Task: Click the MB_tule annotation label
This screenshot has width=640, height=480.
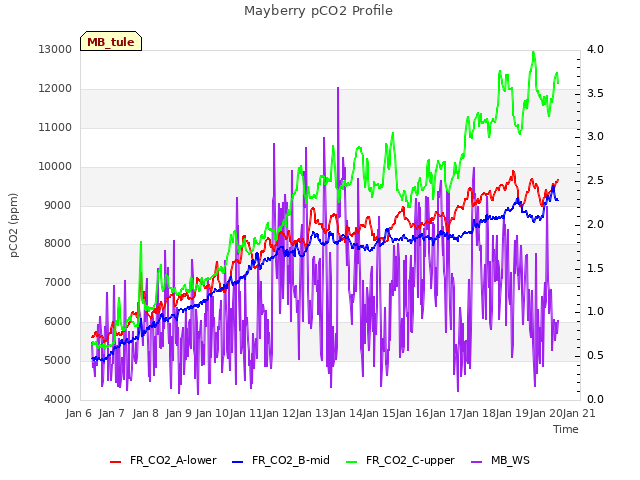Action: coord(111,41)
